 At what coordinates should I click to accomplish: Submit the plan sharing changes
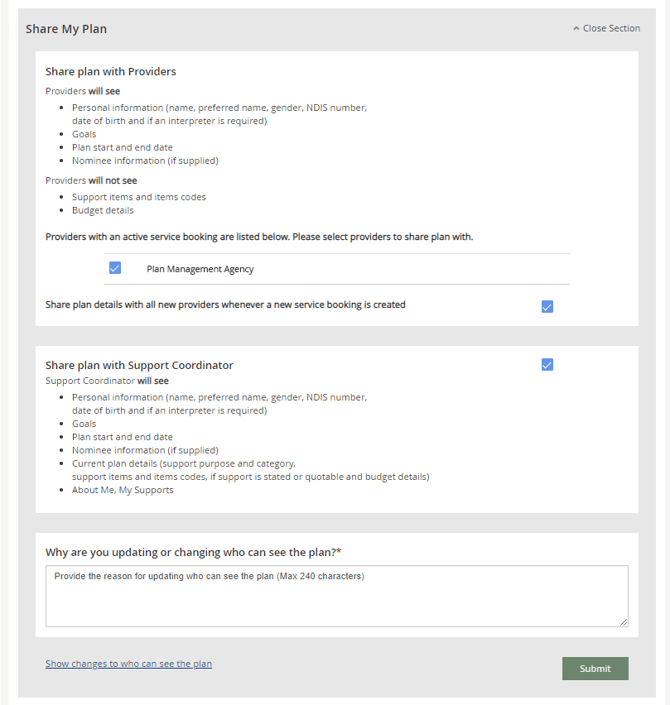pos(595,668)
